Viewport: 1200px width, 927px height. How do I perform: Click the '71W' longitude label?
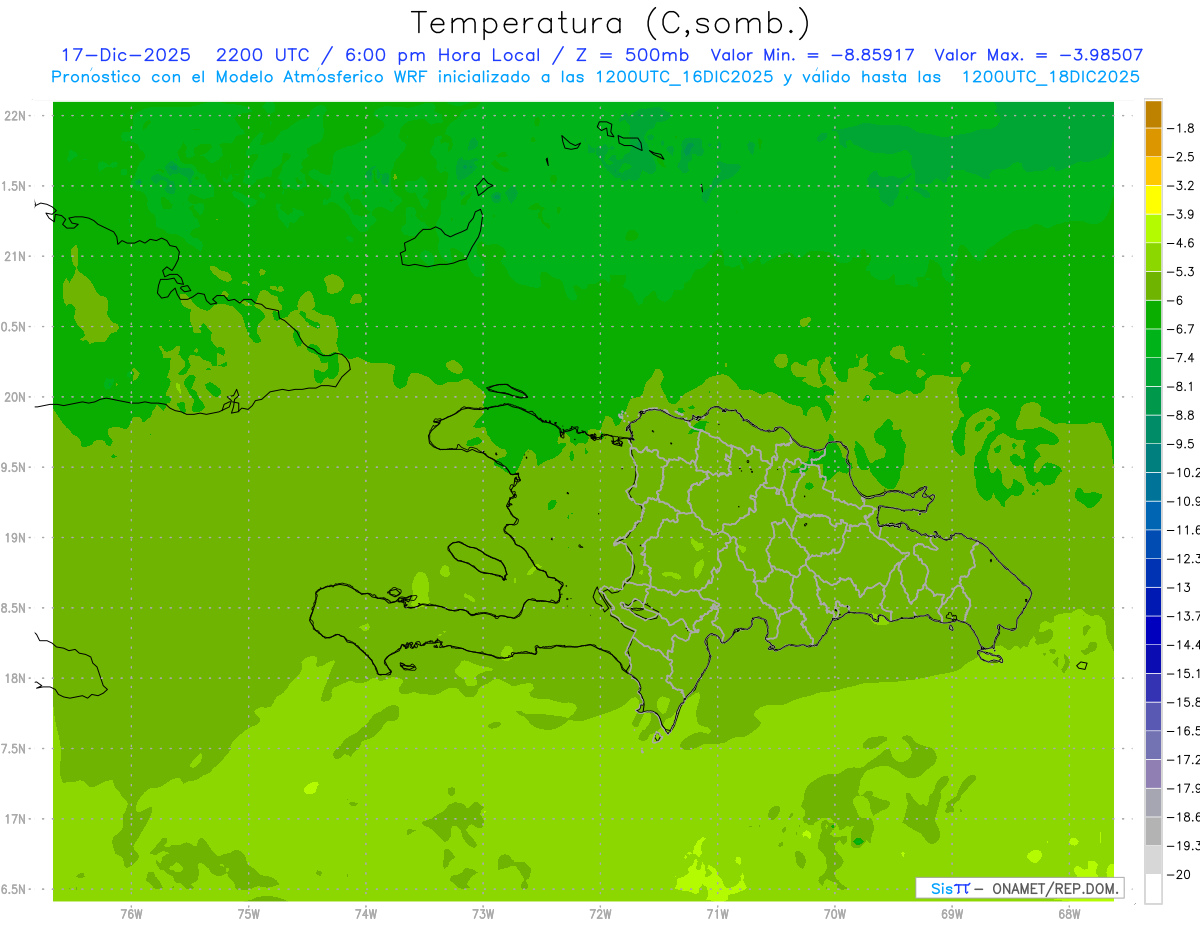717,914
